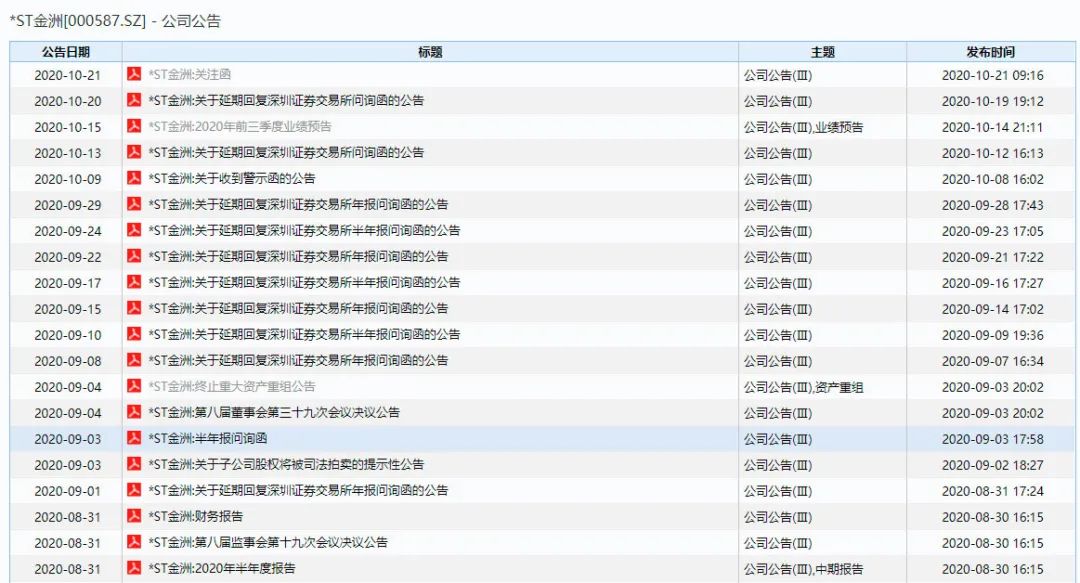Select publish time 2020-10-14 21:11
The image size is (1080, 583).
993,127
